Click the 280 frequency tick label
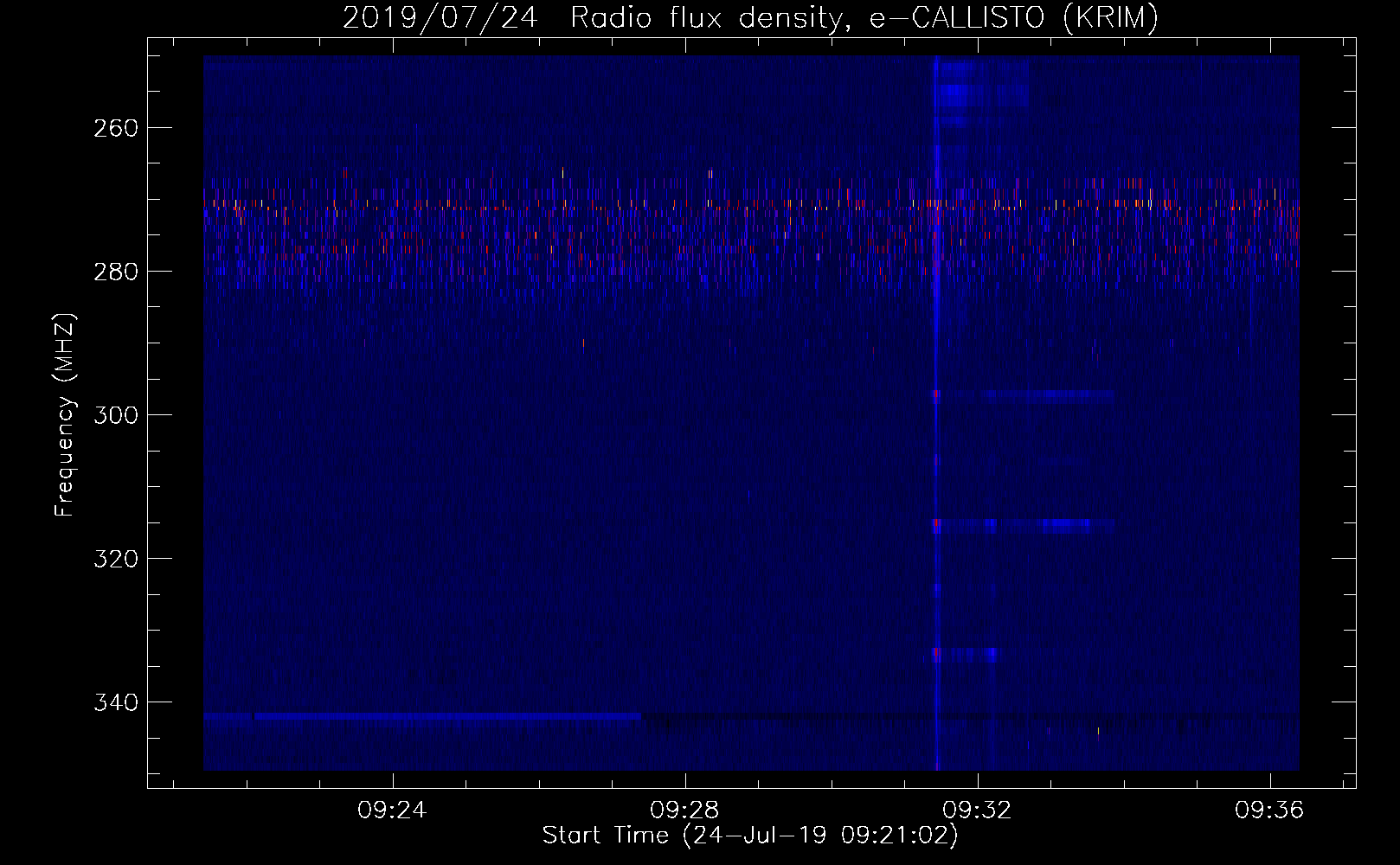The image size is (1400, 865). tap(115, 272)
